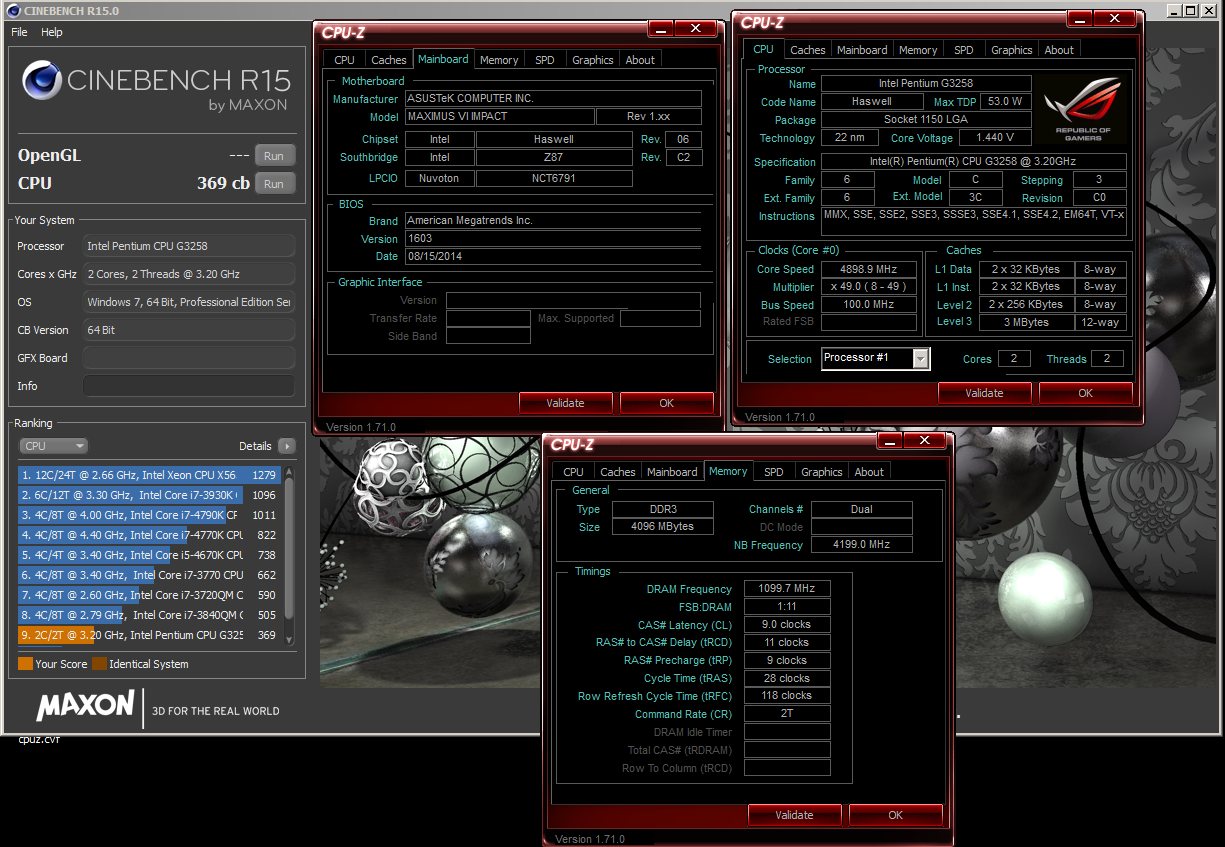Screen dimensions: 1225x847
Task: Click OK in Processor CPU-Z window
Action: point(1086,393)
